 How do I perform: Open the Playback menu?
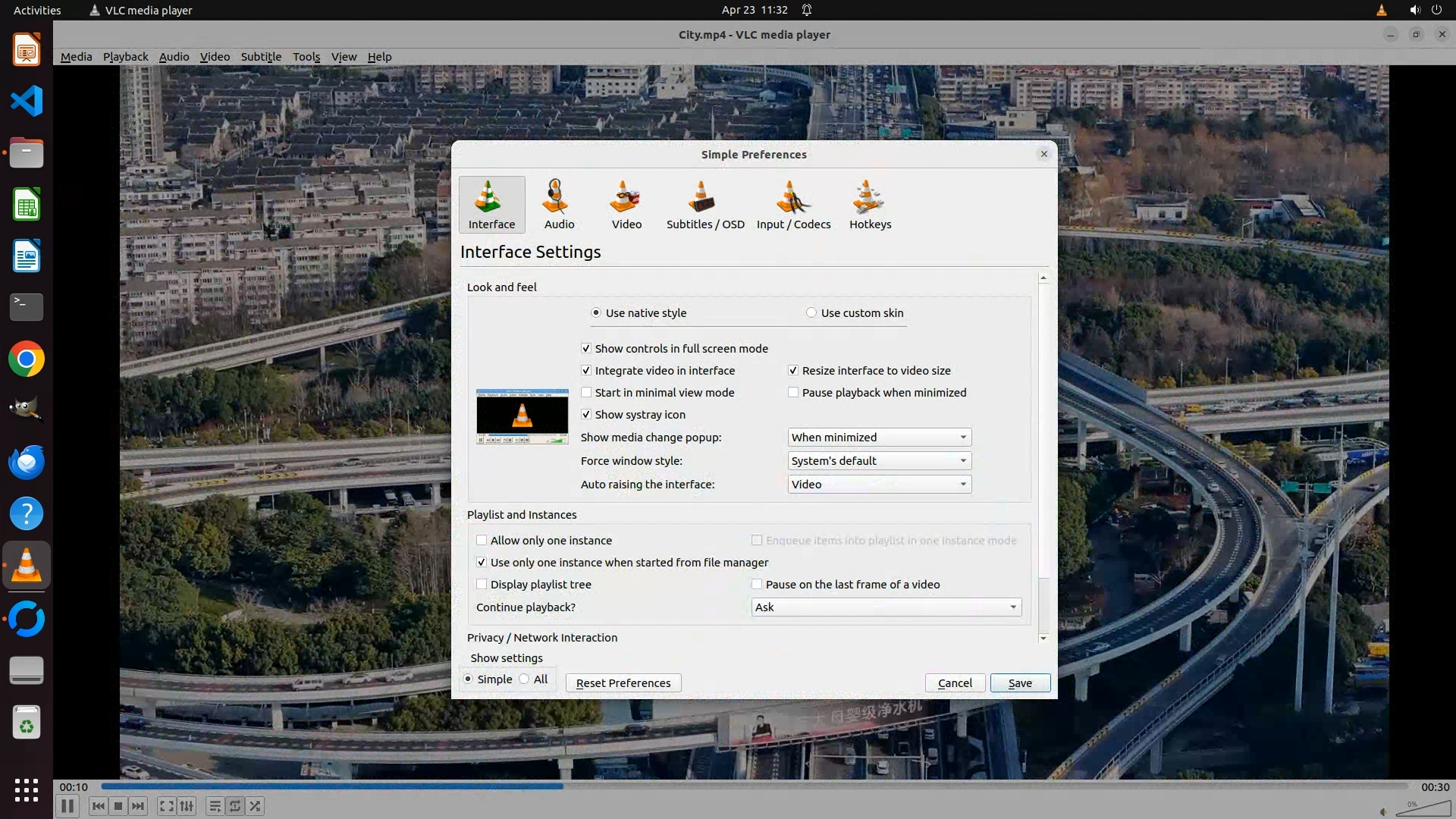(x=125, y=57)
